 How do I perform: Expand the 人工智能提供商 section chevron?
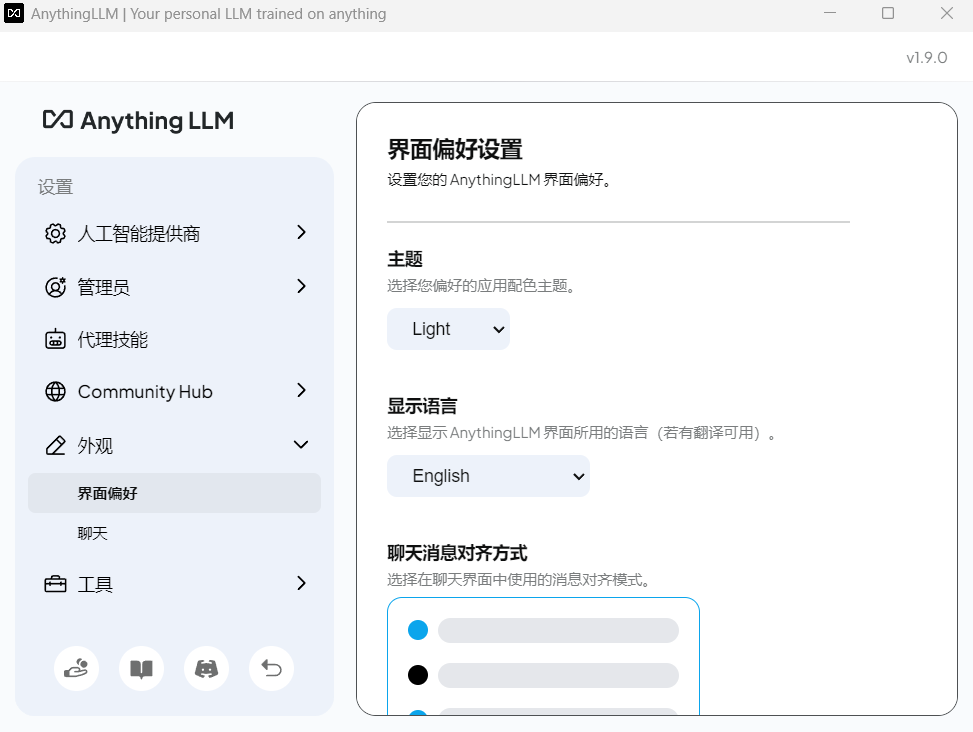point(301,232)
